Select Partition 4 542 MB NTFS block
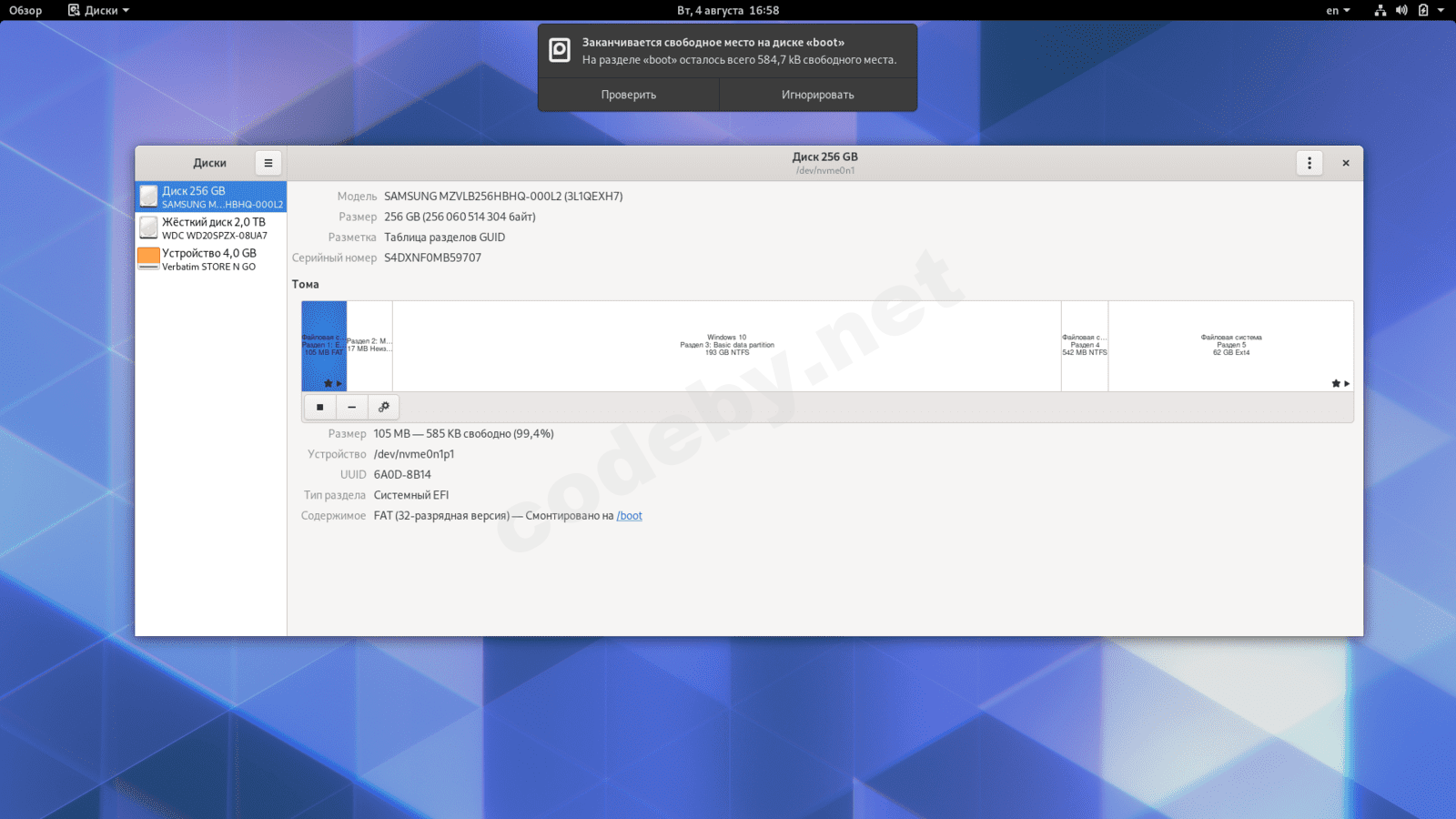1456x819 pixels. (x=1085, y=346)
